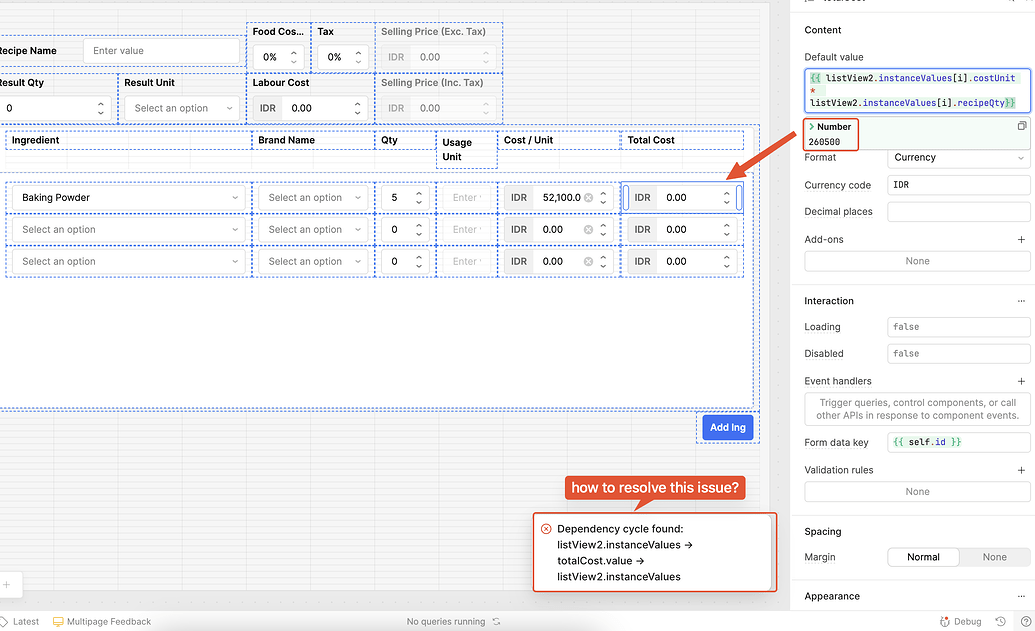Viewport: 1035px width, 631px height.
Task: Click the Currency code field with IDR
Action: pos(958,185)
